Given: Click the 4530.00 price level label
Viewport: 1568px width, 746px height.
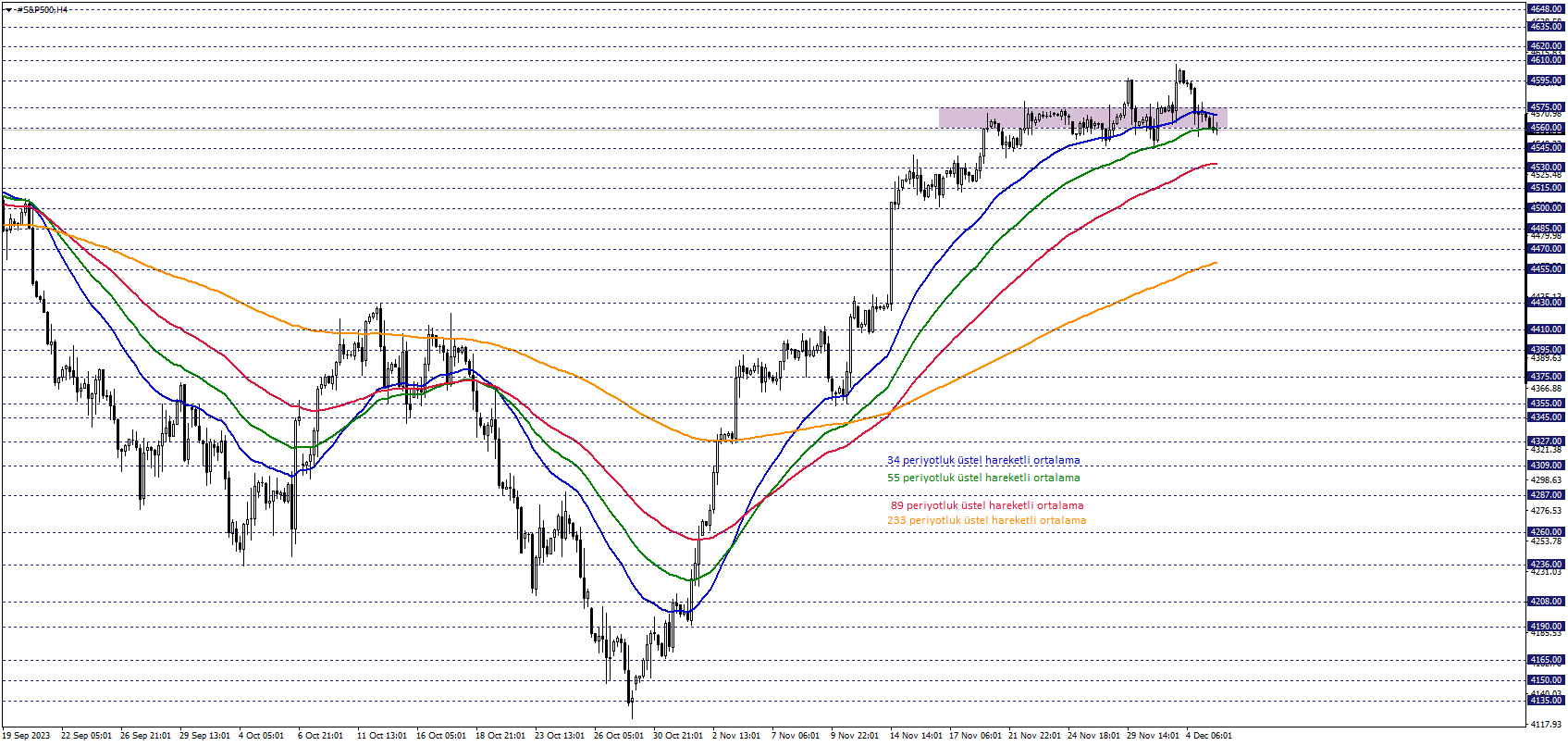Looking at the screenshot, I should (1546, 168).
